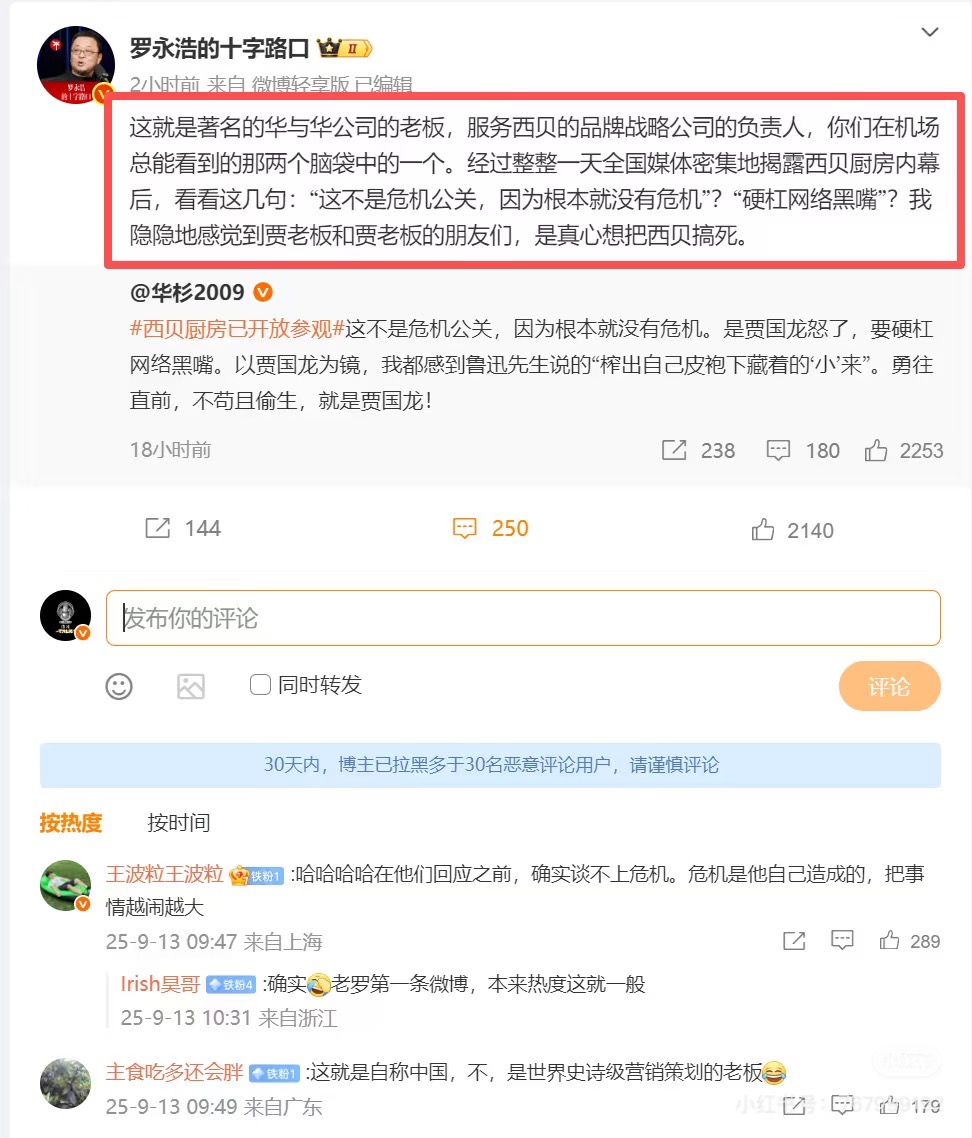Attach an image to the comment
The width and height of the screenshot is (972, 1138).
click(x=191, y=686)
